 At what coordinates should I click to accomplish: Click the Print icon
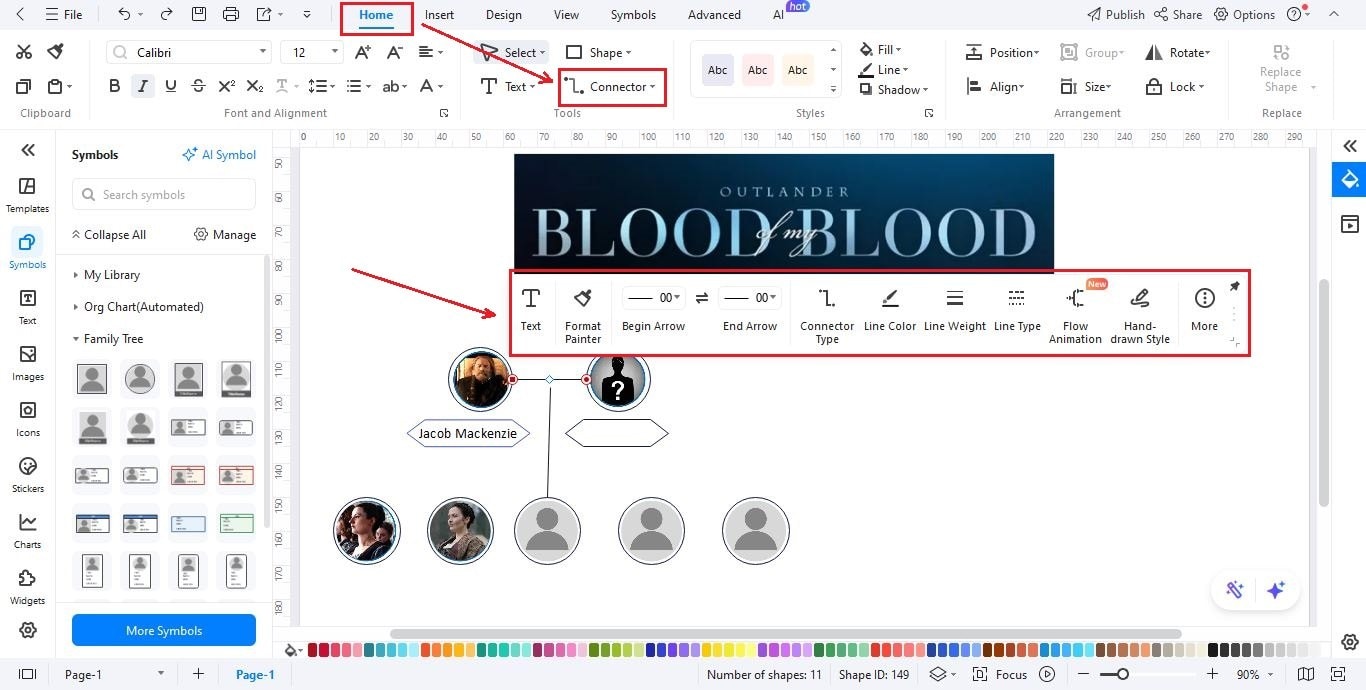click(231, 14)
